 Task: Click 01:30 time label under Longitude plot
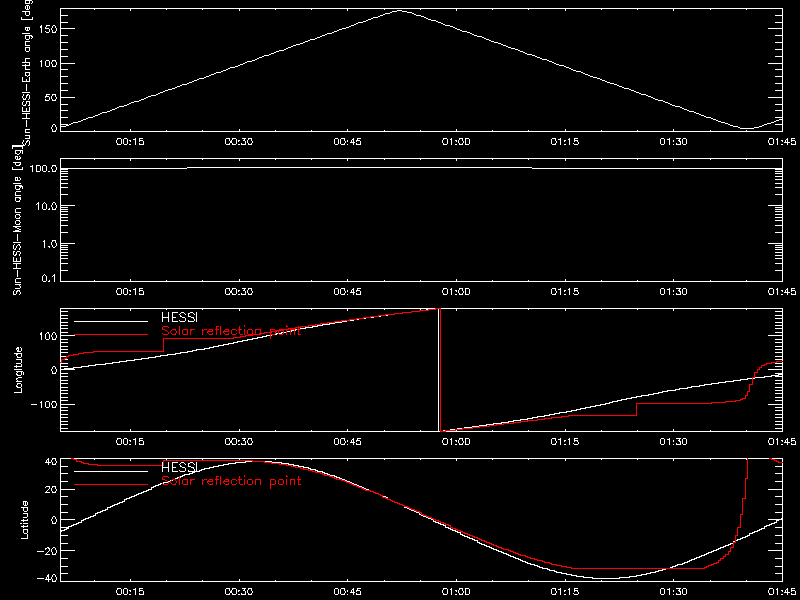pyautogui.click(x=673, y=442)
